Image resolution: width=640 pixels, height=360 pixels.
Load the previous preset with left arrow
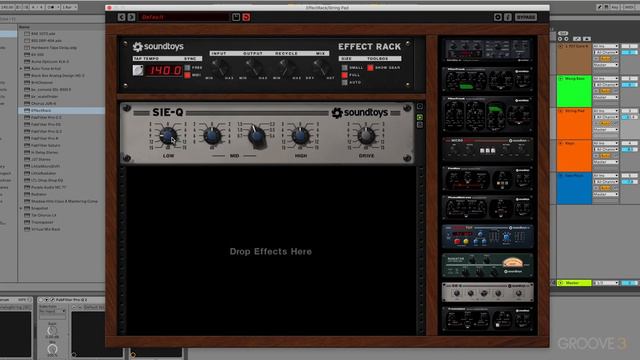(x=121, y=17)
